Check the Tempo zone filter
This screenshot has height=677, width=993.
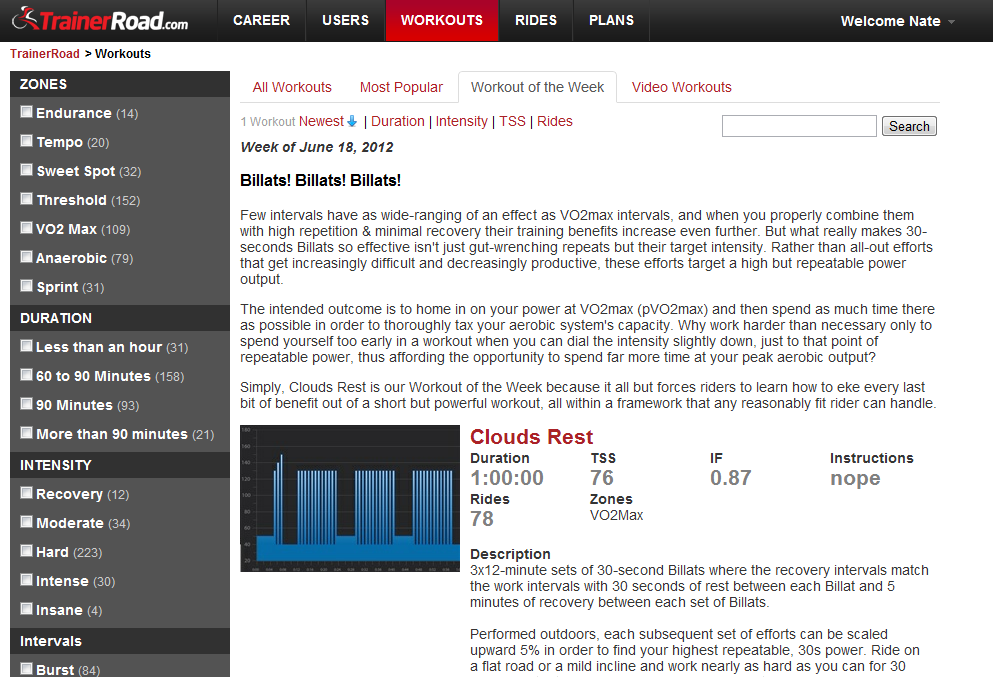click(x=27, y=141)
